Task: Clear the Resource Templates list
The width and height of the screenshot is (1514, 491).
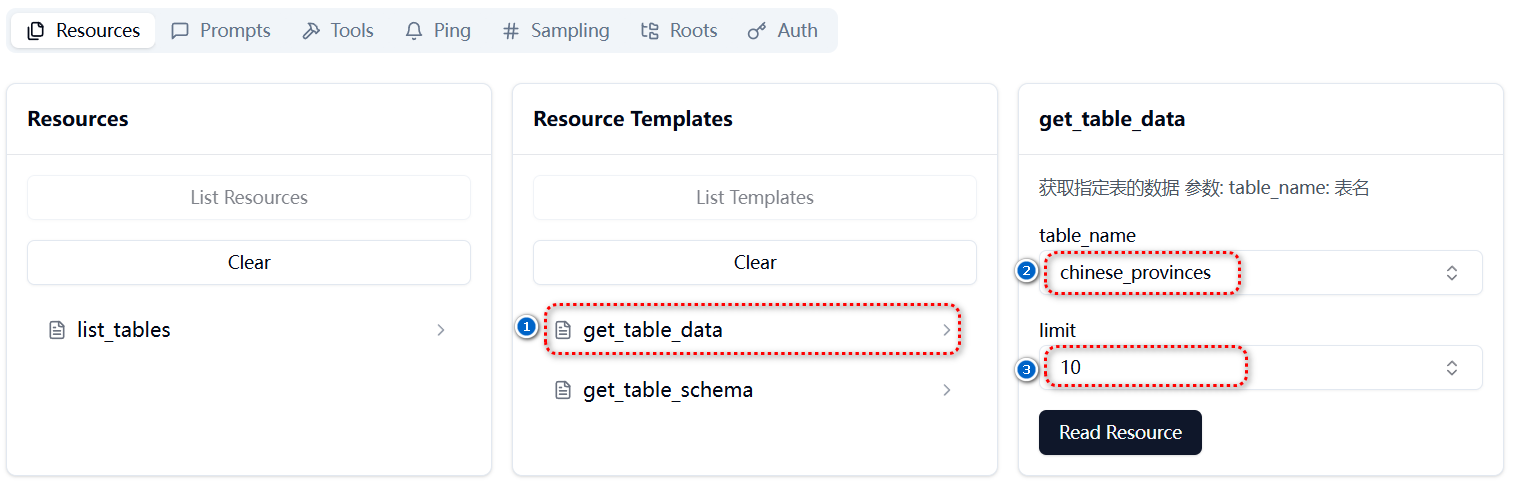Action: pos(755,263)
